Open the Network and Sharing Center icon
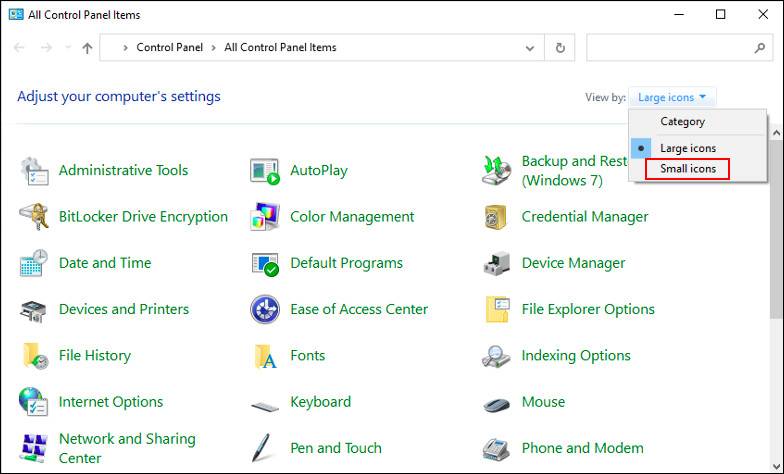Viewport: 784px width, 474px height. pos(34,448)
